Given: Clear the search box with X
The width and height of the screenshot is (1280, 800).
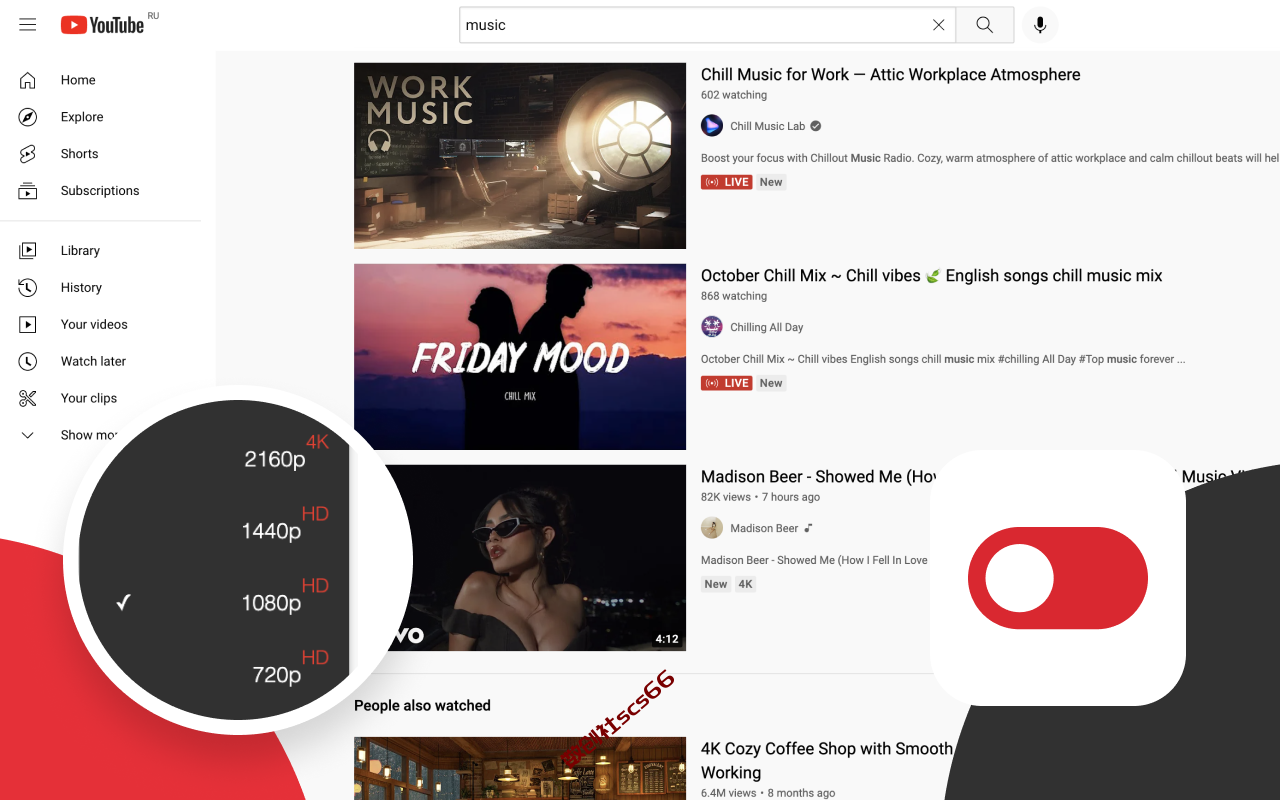Looking at the screenshot, I should [x=938, y=25].
